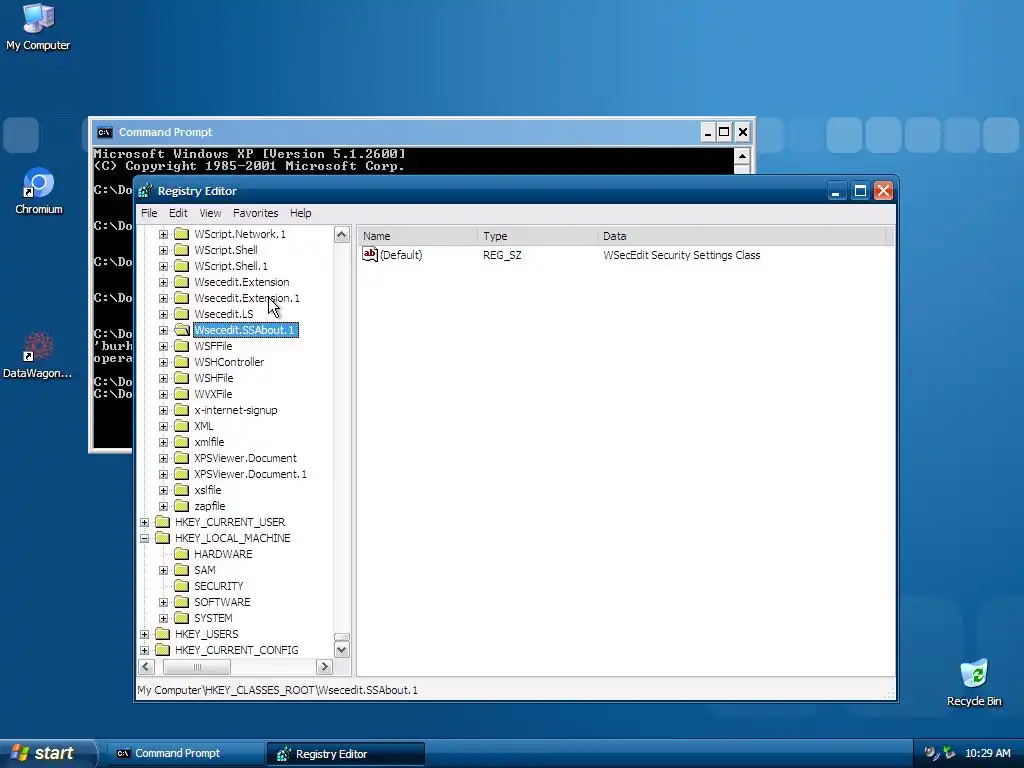1024x768 pixels.
Task: Collapse the HKEY_LOCAL_MACHINE hive
Action: (x=144, y=538)
